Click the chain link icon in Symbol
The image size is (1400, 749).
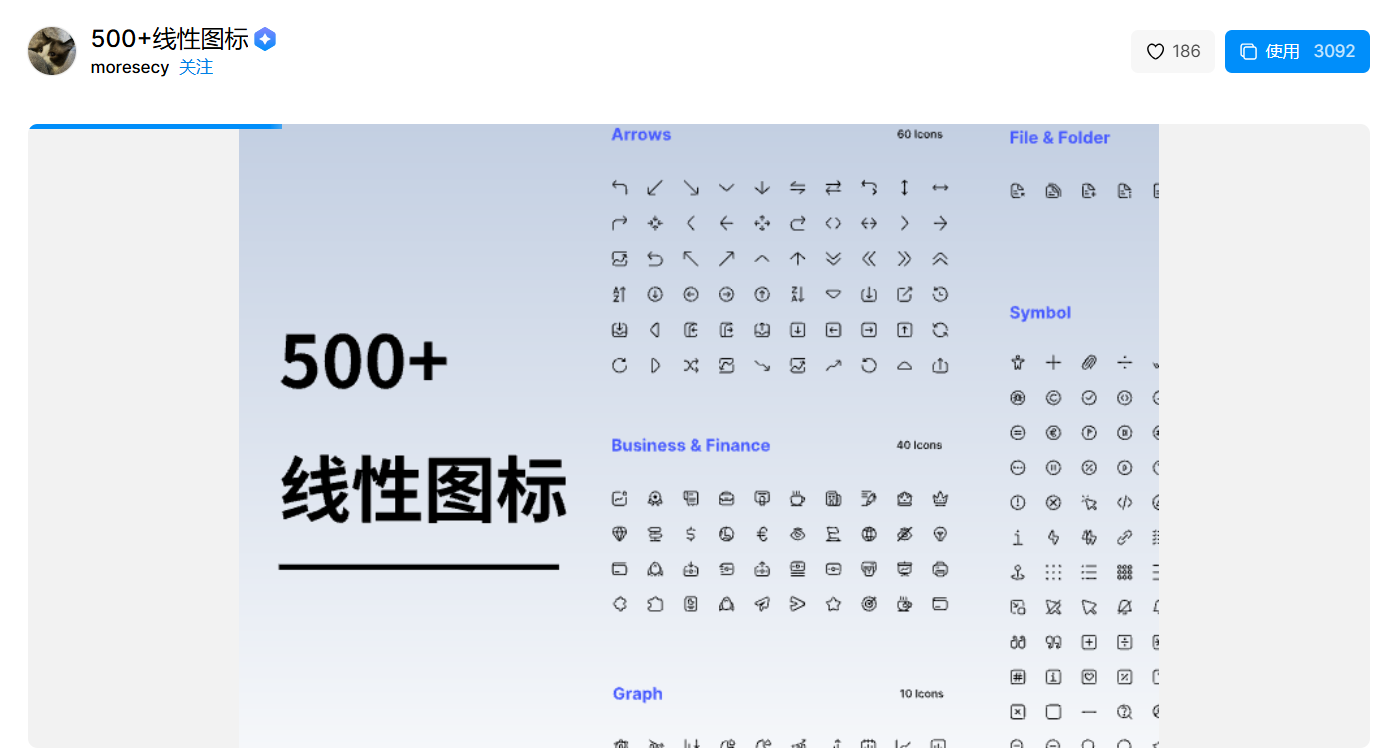click(1124, 538)
